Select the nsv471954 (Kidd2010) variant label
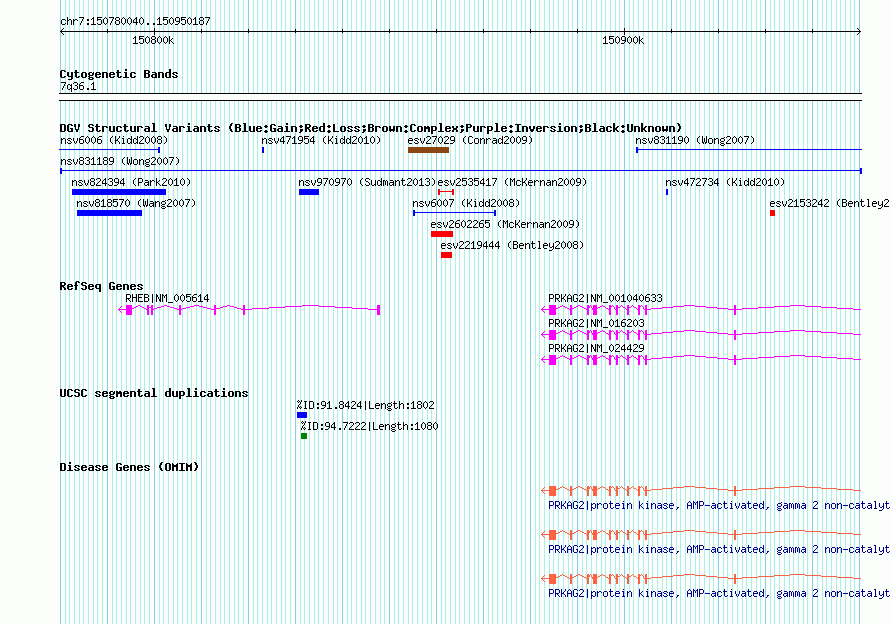The height and width of the screenshot is (624, 890). coord(321,140)
